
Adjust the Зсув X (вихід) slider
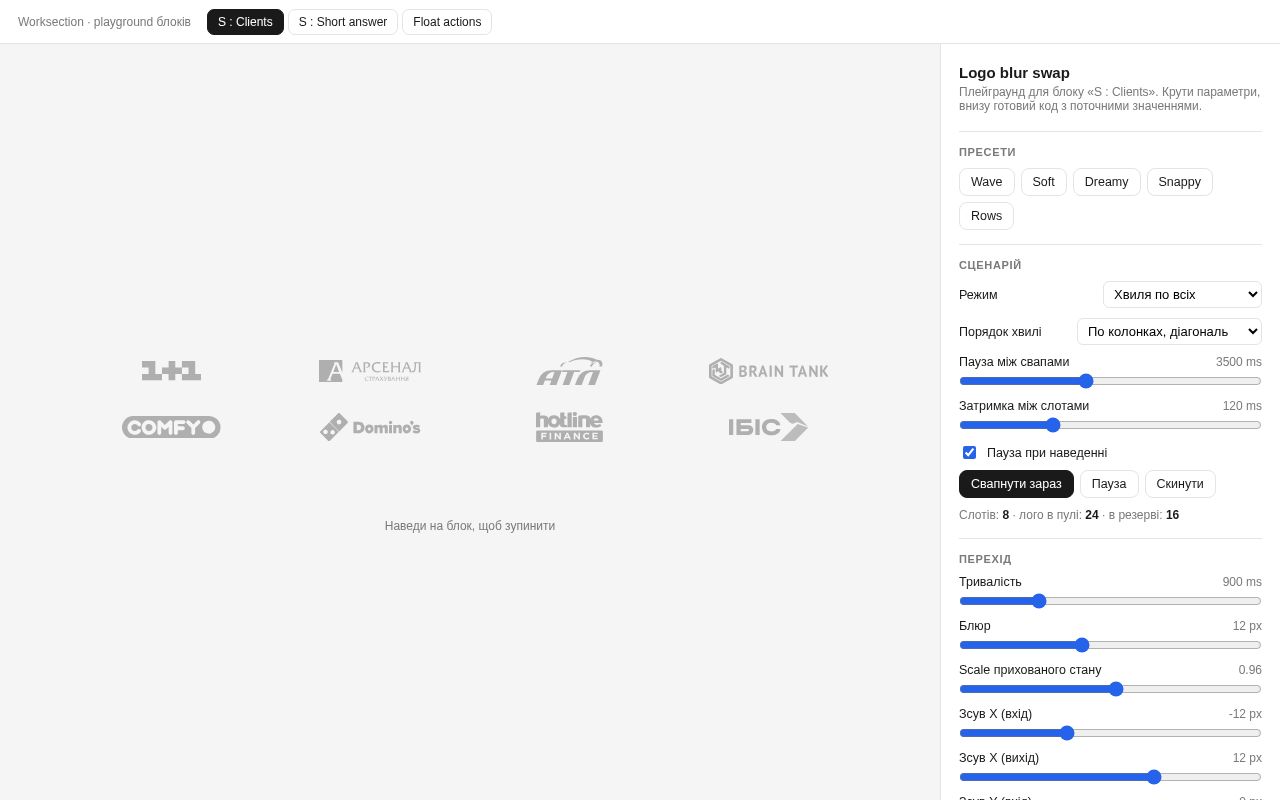tap(1110, 777)
